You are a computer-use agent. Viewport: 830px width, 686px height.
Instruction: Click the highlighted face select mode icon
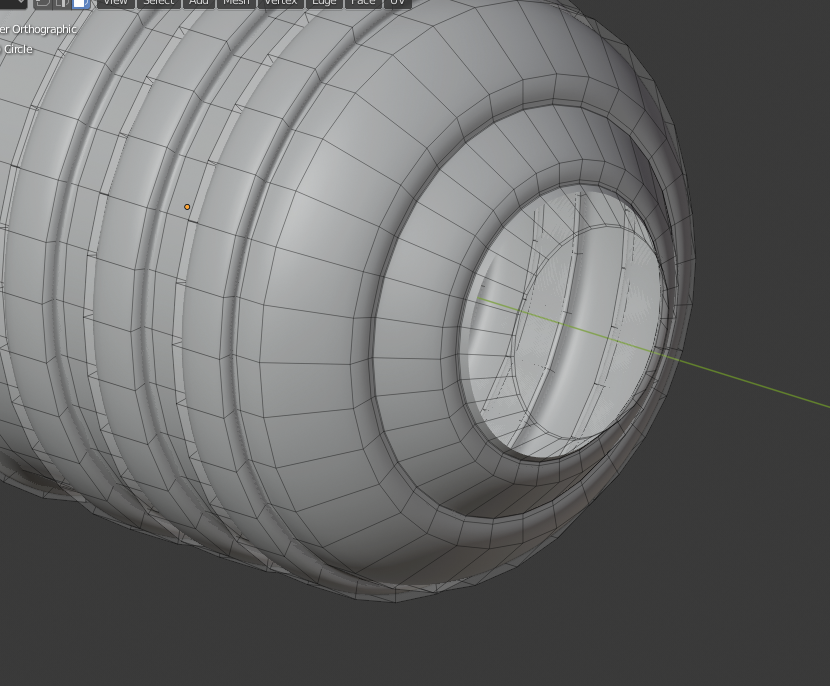[81, 3]
